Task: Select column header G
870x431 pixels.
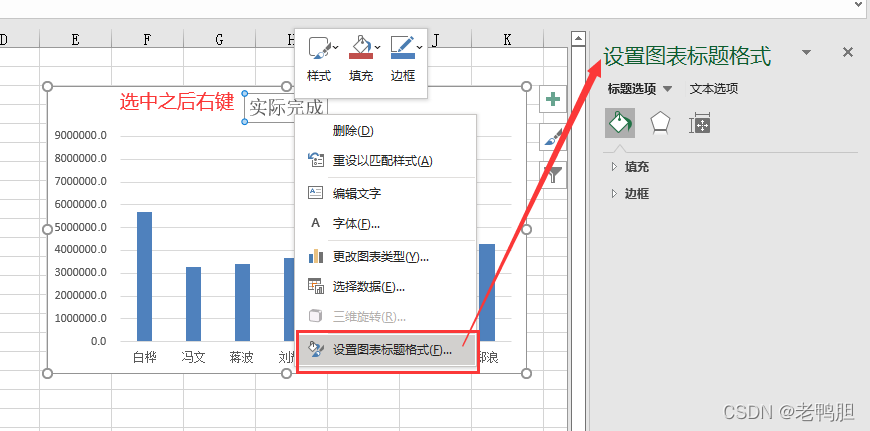Action: pos(220,39)
